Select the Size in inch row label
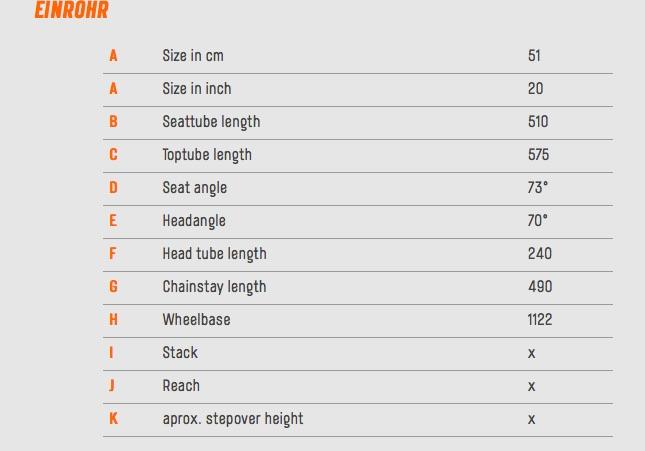The image size is (645, 451). [197, 88]
